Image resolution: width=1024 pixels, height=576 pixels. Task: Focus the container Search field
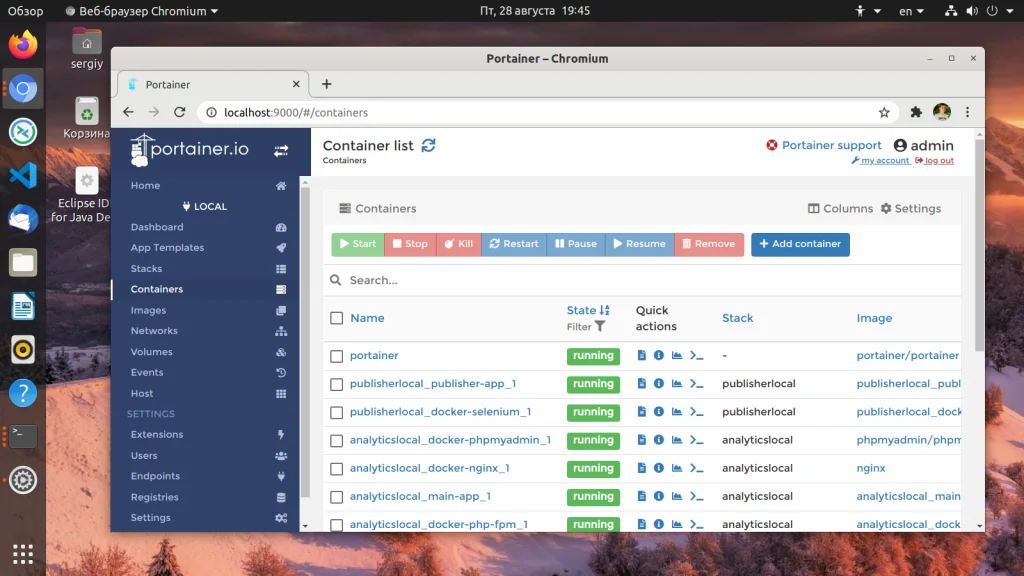[642, 280]
